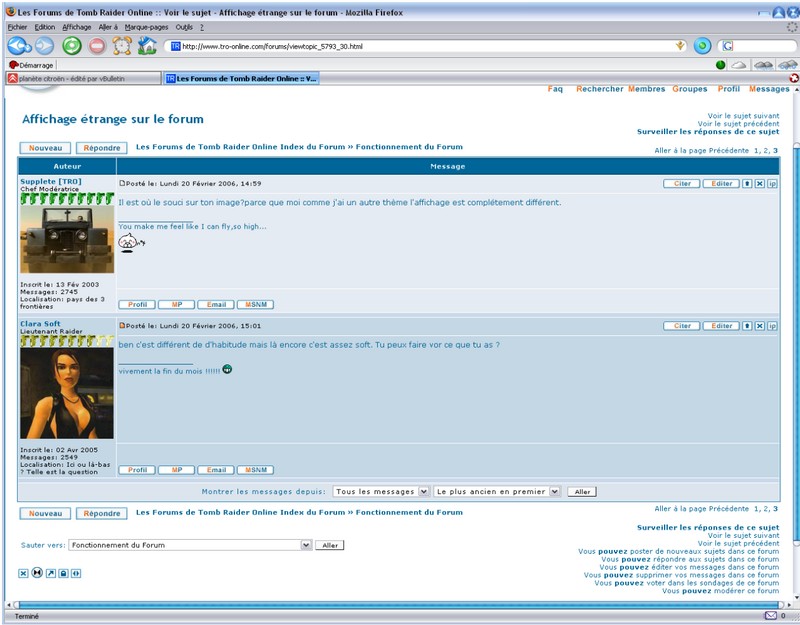Click the white cloud weather icon

739,65
